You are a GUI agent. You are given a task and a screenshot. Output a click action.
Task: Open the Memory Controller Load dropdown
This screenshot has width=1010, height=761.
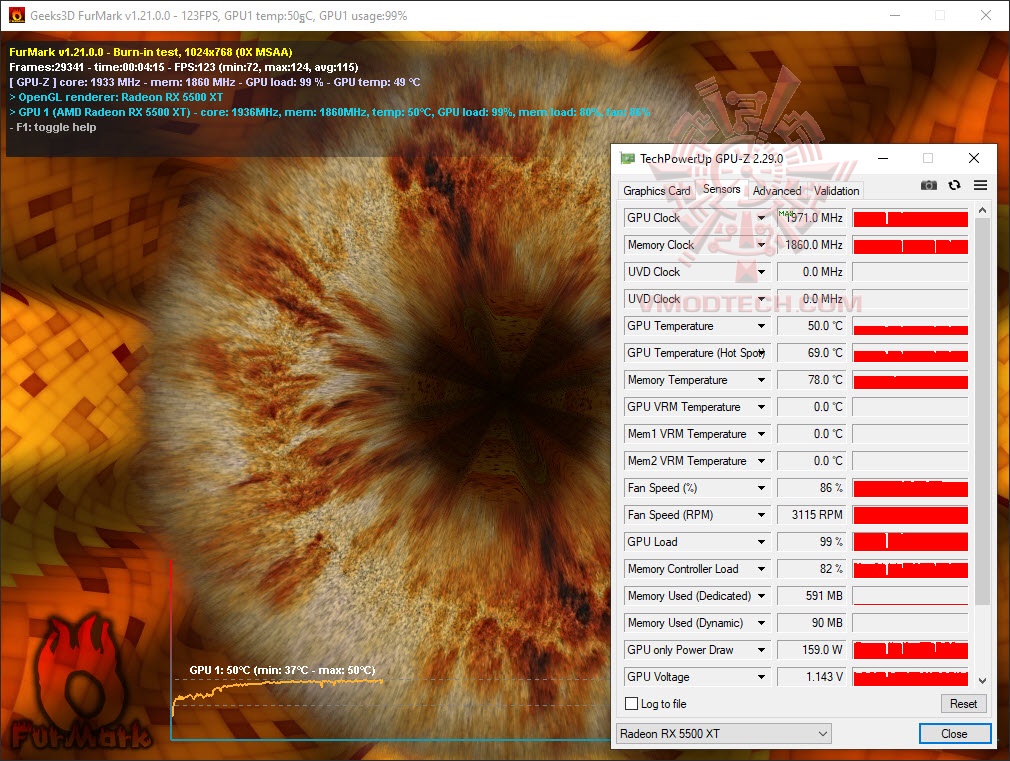tap(761, 569)
